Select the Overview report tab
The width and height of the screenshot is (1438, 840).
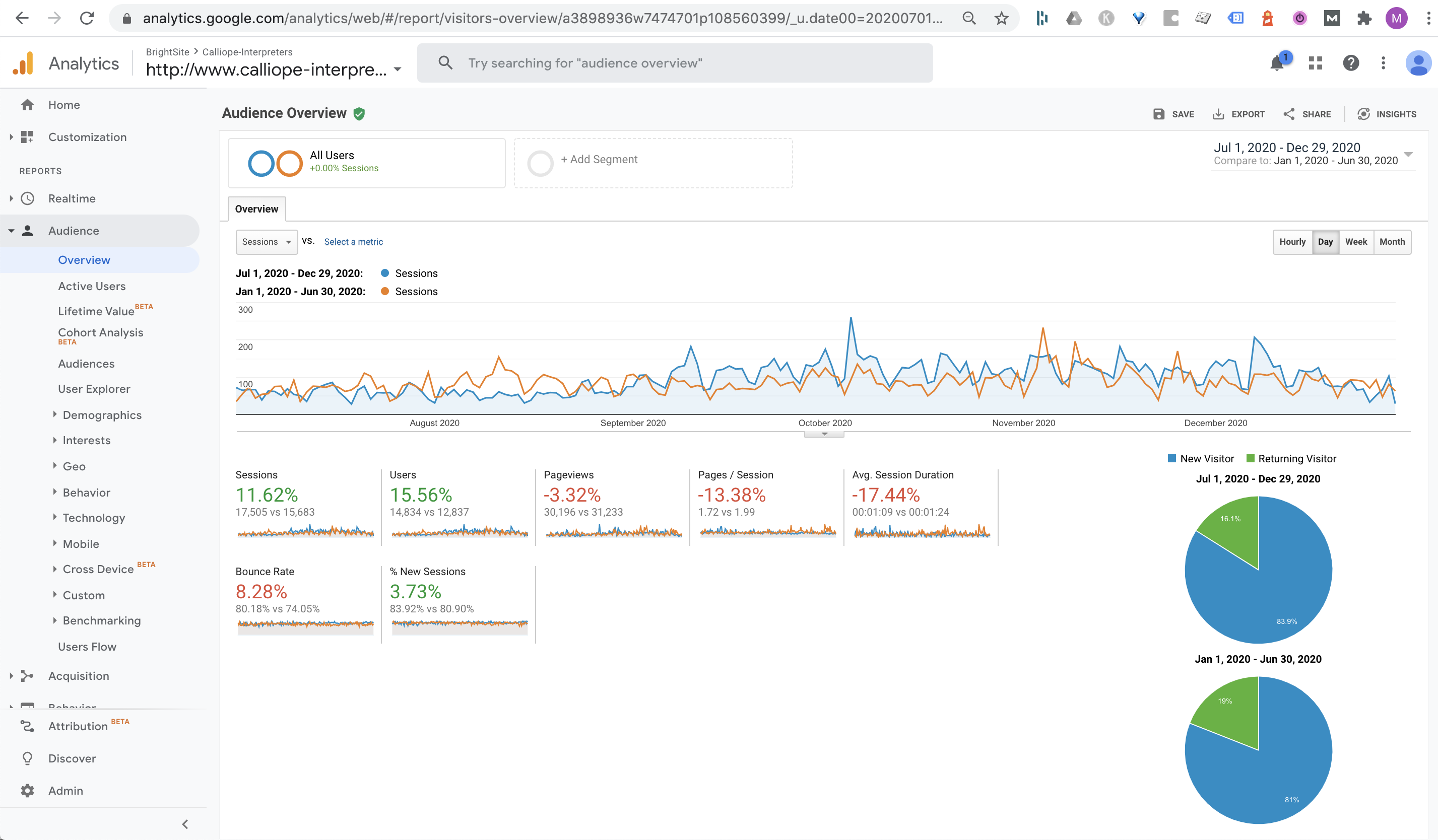coord(257,208)
